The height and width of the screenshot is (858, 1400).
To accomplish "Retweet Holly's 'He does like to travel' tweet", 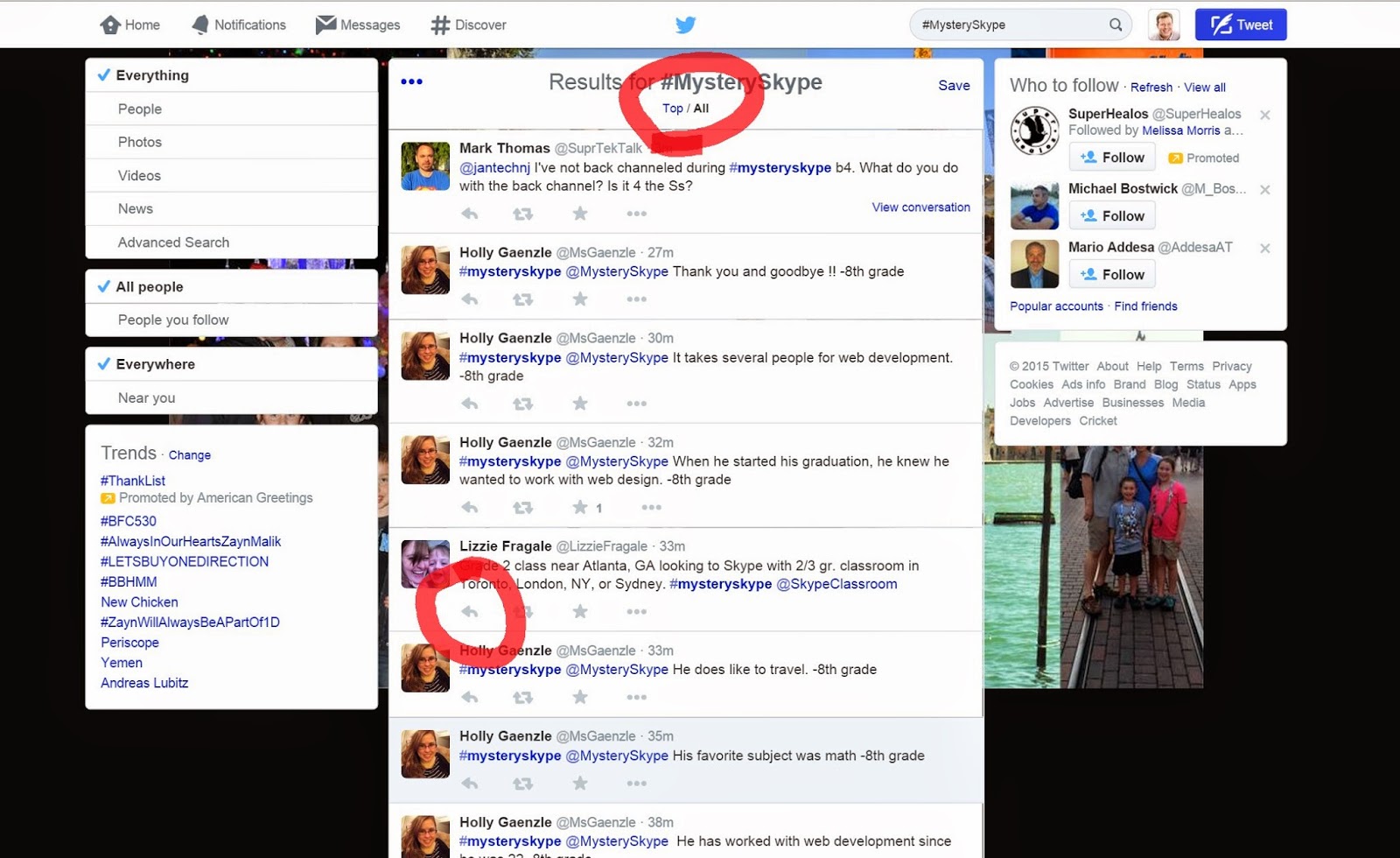I will point(522,698).
